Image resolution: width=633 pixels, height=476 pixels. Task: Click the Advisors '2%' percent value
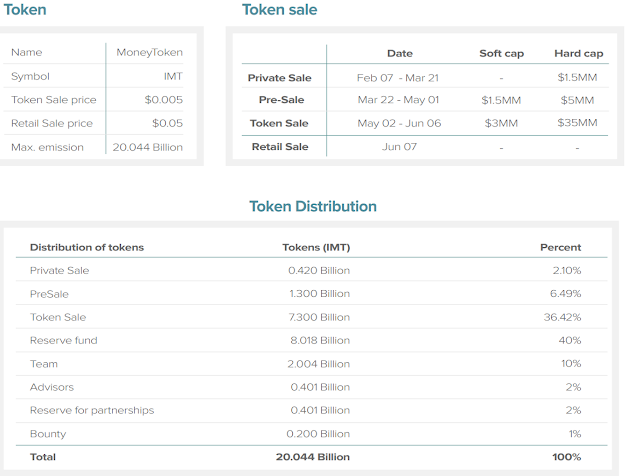point(573,387)
